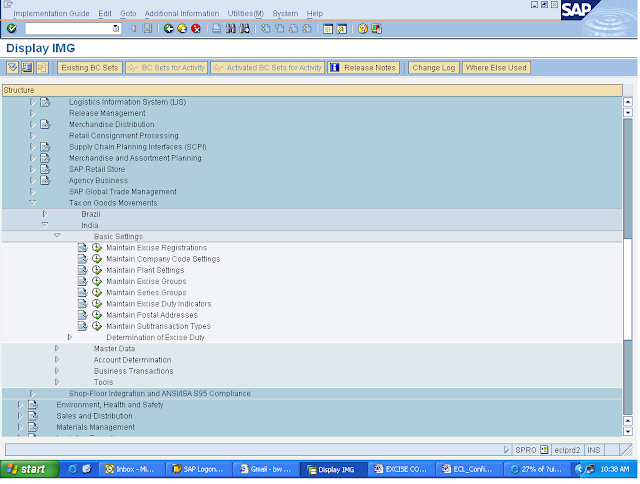Select Maintain Subtransaction Types text
This screenshot has width=640, height=484.
coord(158,326)
